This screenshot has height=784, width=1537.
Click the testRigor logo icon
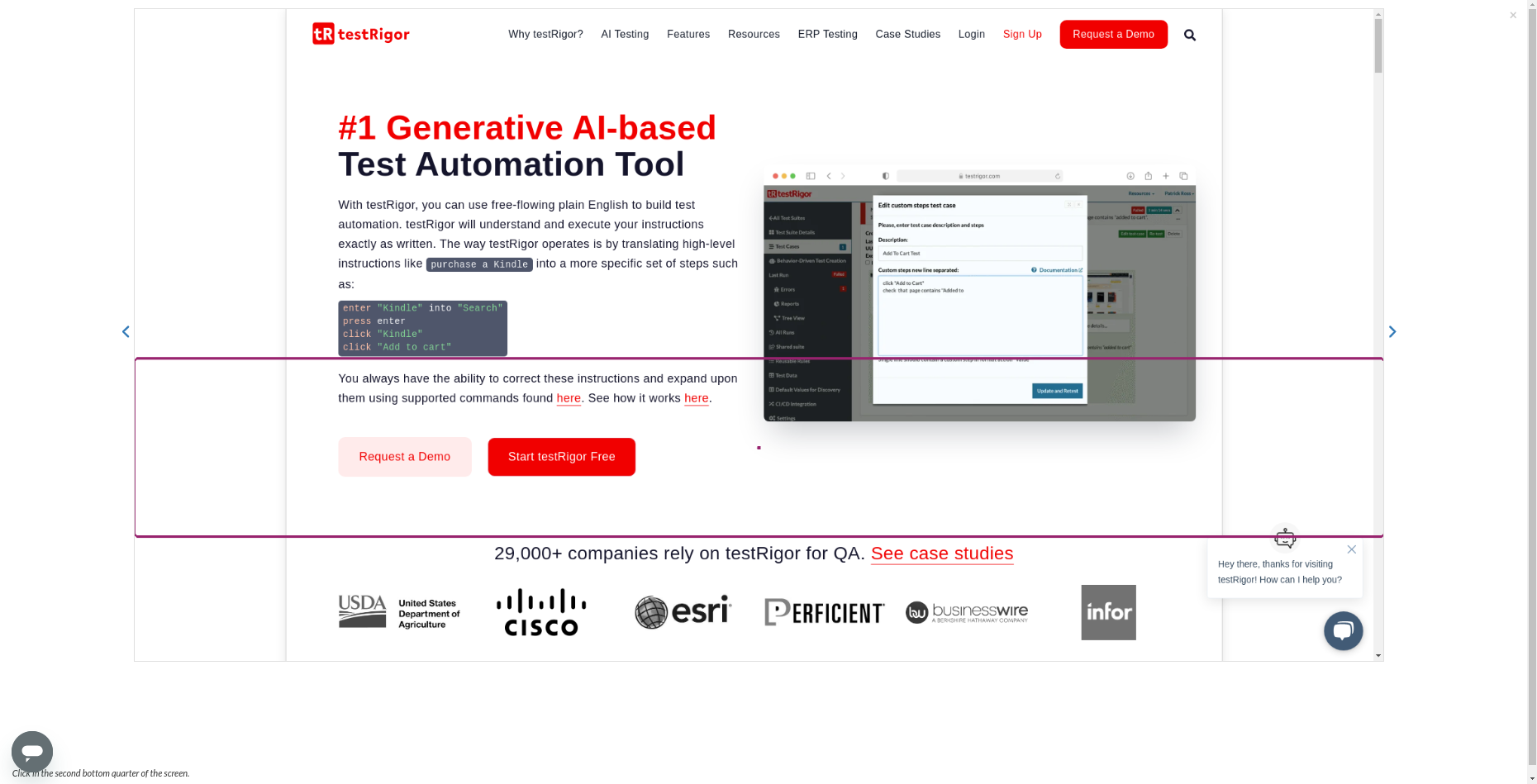pos(323,34)
